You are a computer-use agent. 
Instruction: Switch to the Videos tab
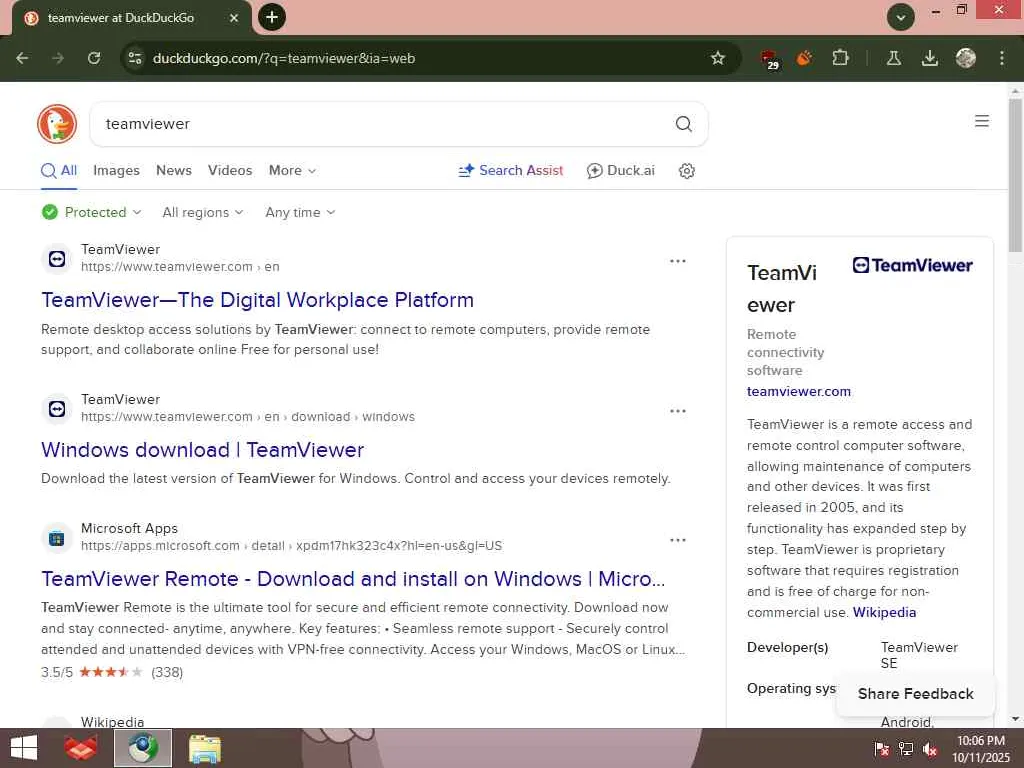(230, 170)
